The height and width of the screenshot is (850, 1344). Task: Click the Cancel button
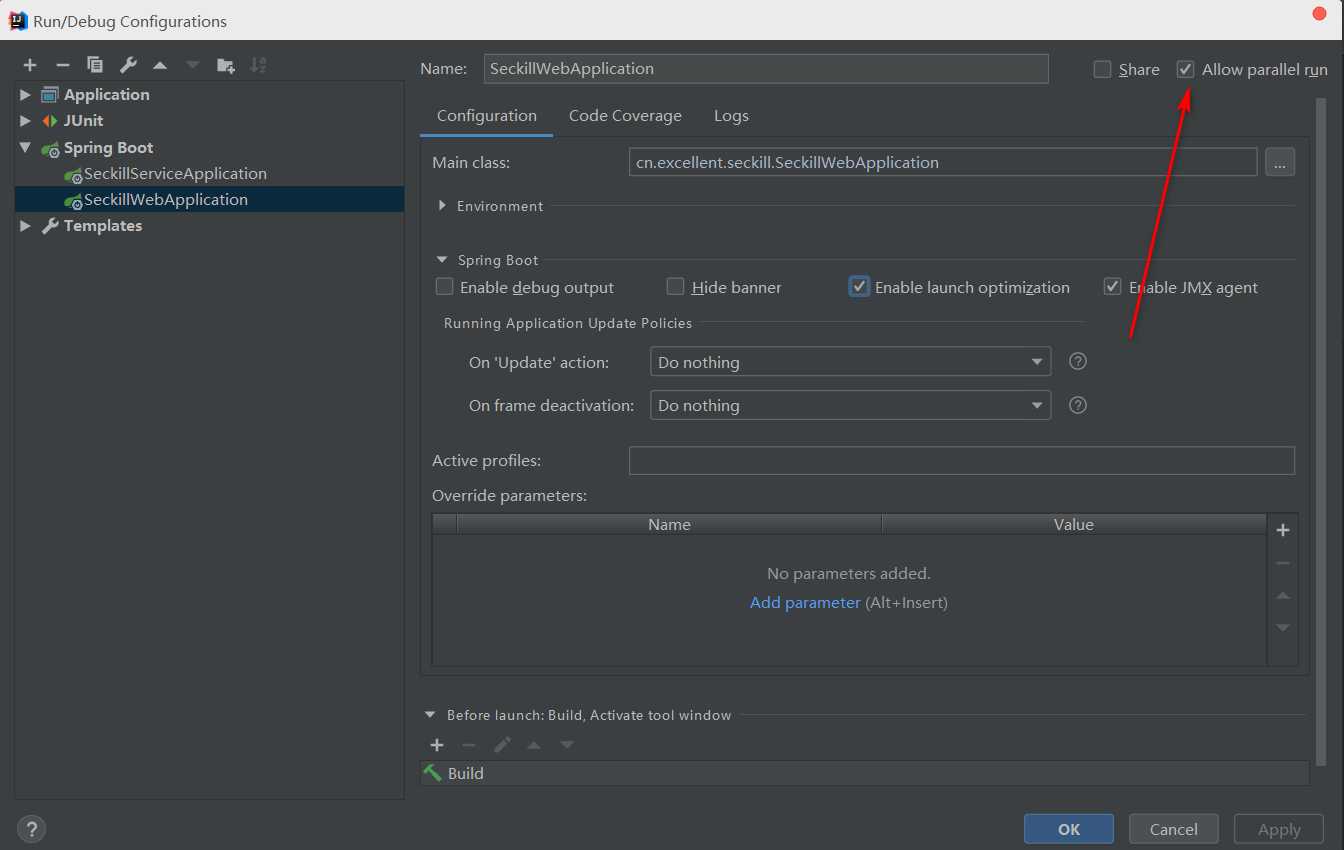[x=1174, y=829]
